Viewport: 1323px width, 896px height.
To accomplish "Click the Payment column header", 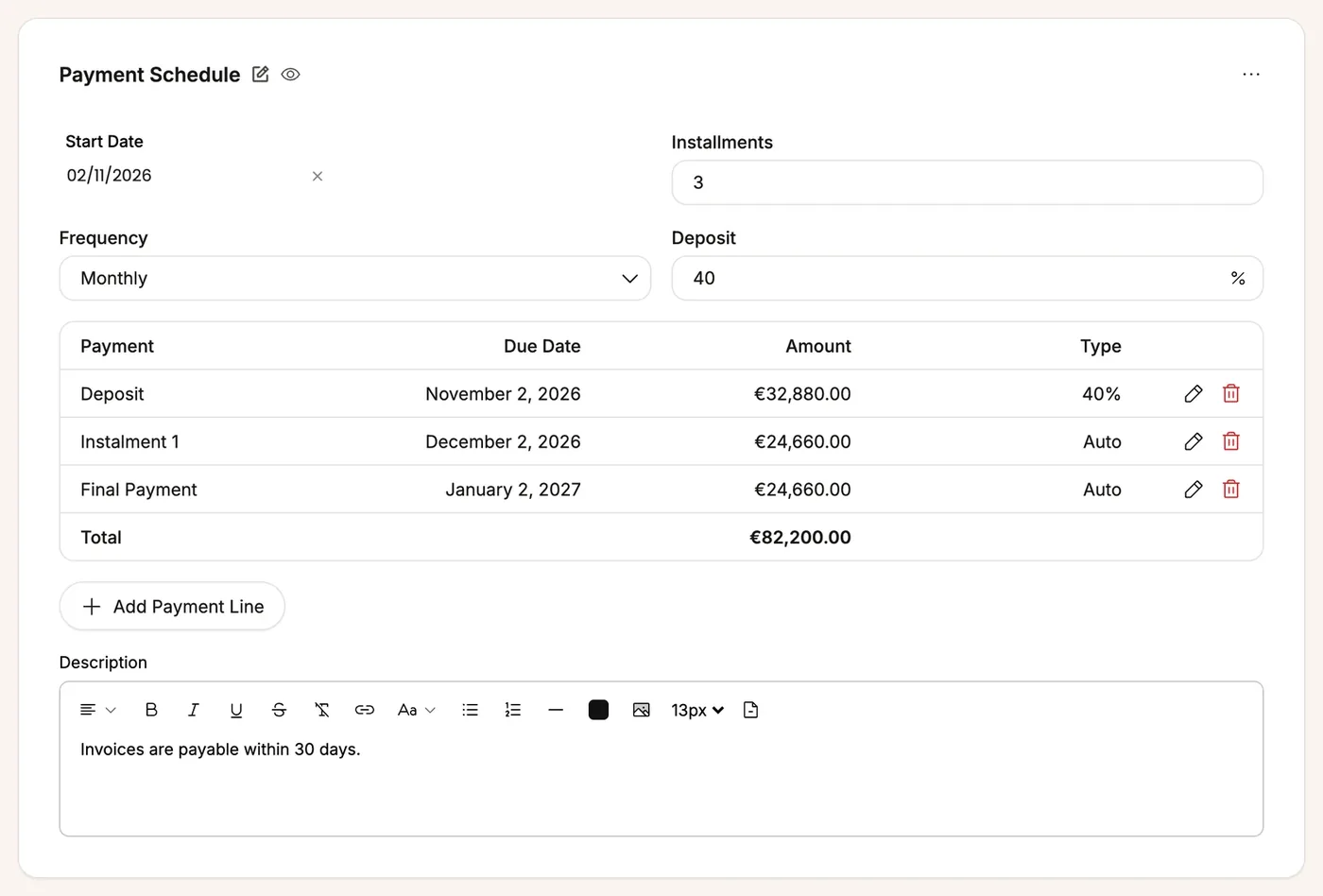I will coord(117,346).
